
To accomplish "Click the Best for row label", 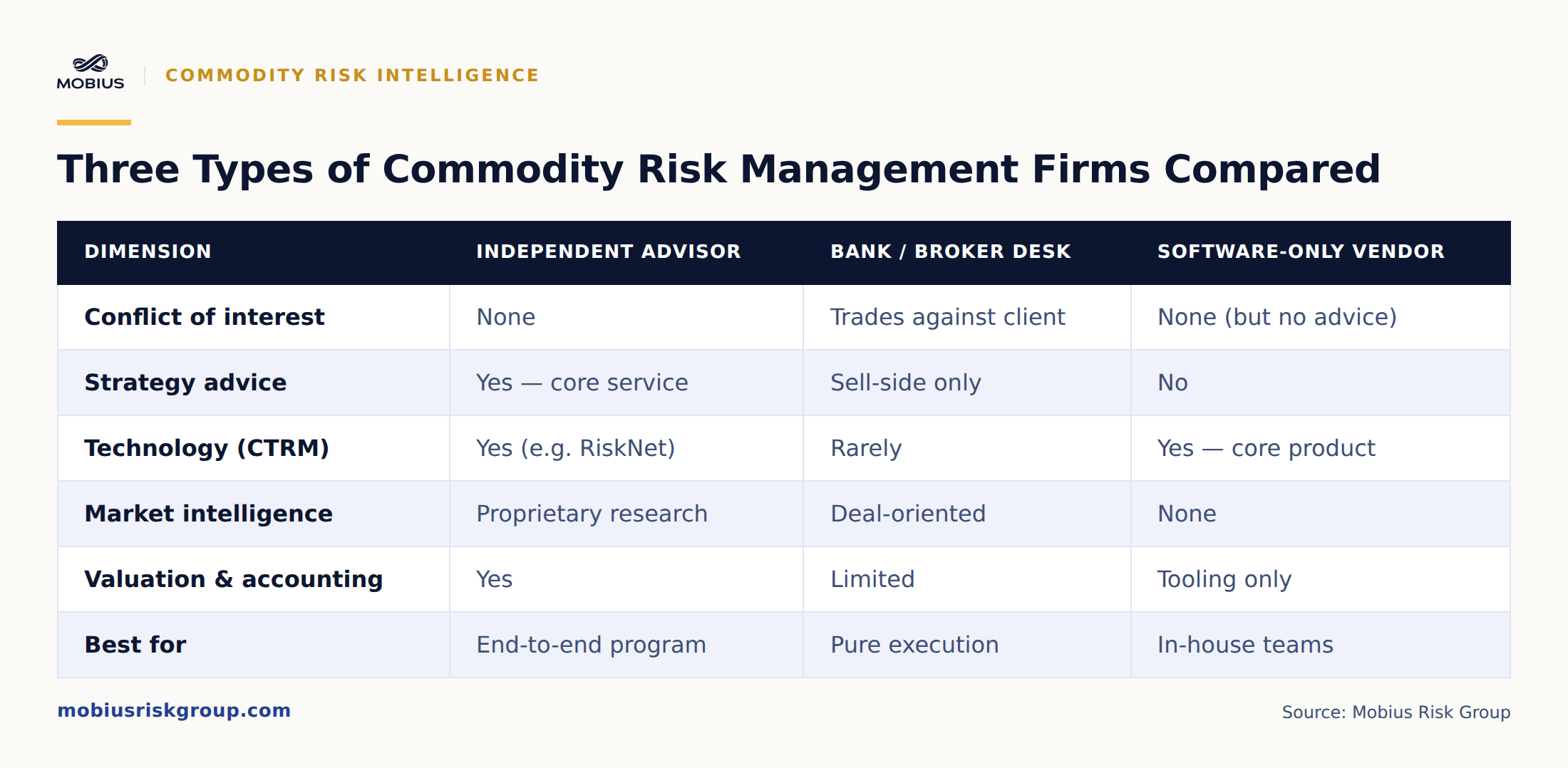I will (135, 645).
